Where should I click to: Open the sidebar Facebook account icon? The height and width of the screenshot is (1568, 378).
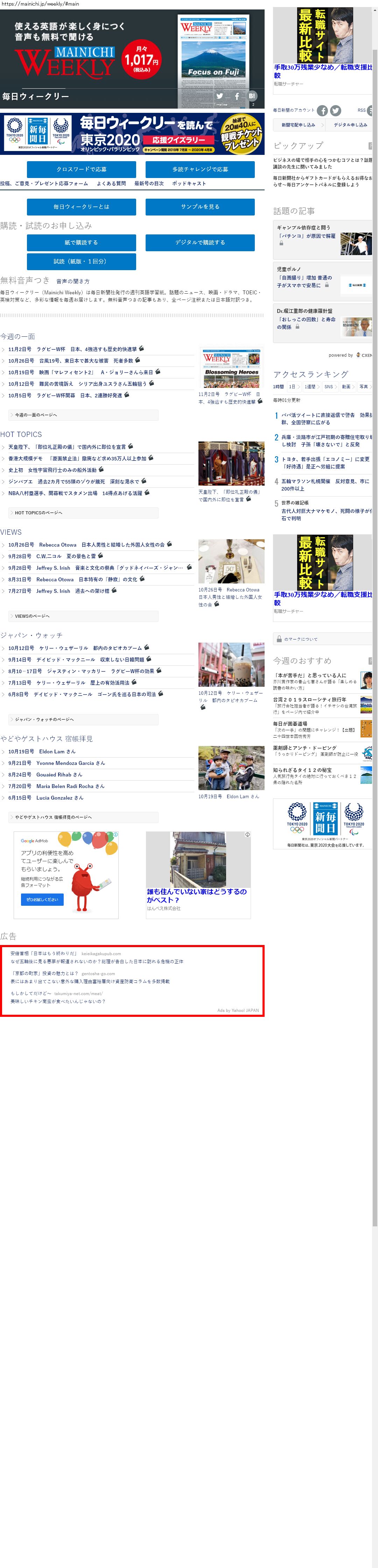pos(322,110)
